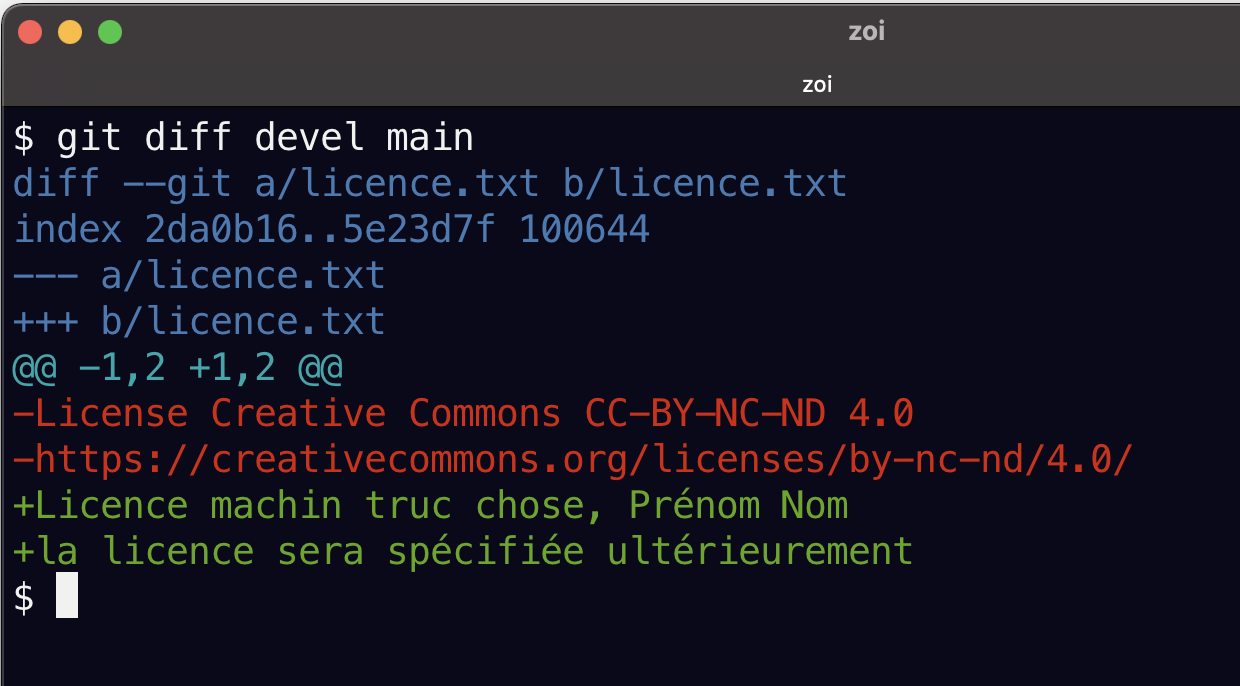Click the red close window button
1240x686 pixels.
pos(30,32)
